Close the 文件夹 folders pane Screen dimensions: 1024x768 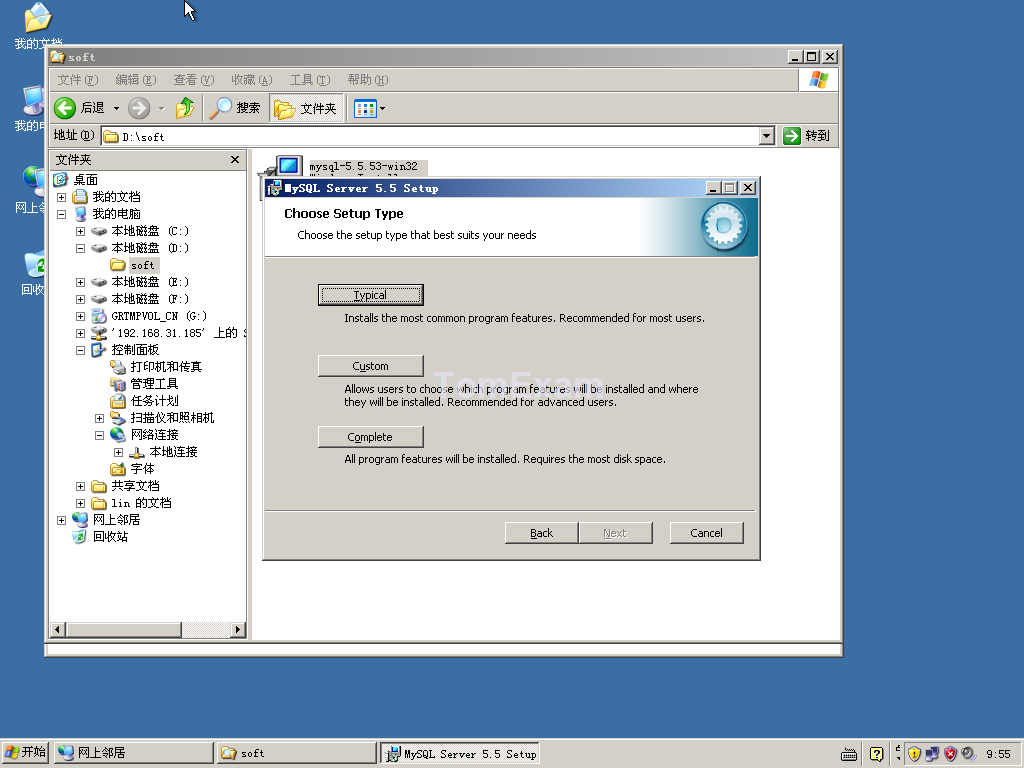click(x=235, y=159)
